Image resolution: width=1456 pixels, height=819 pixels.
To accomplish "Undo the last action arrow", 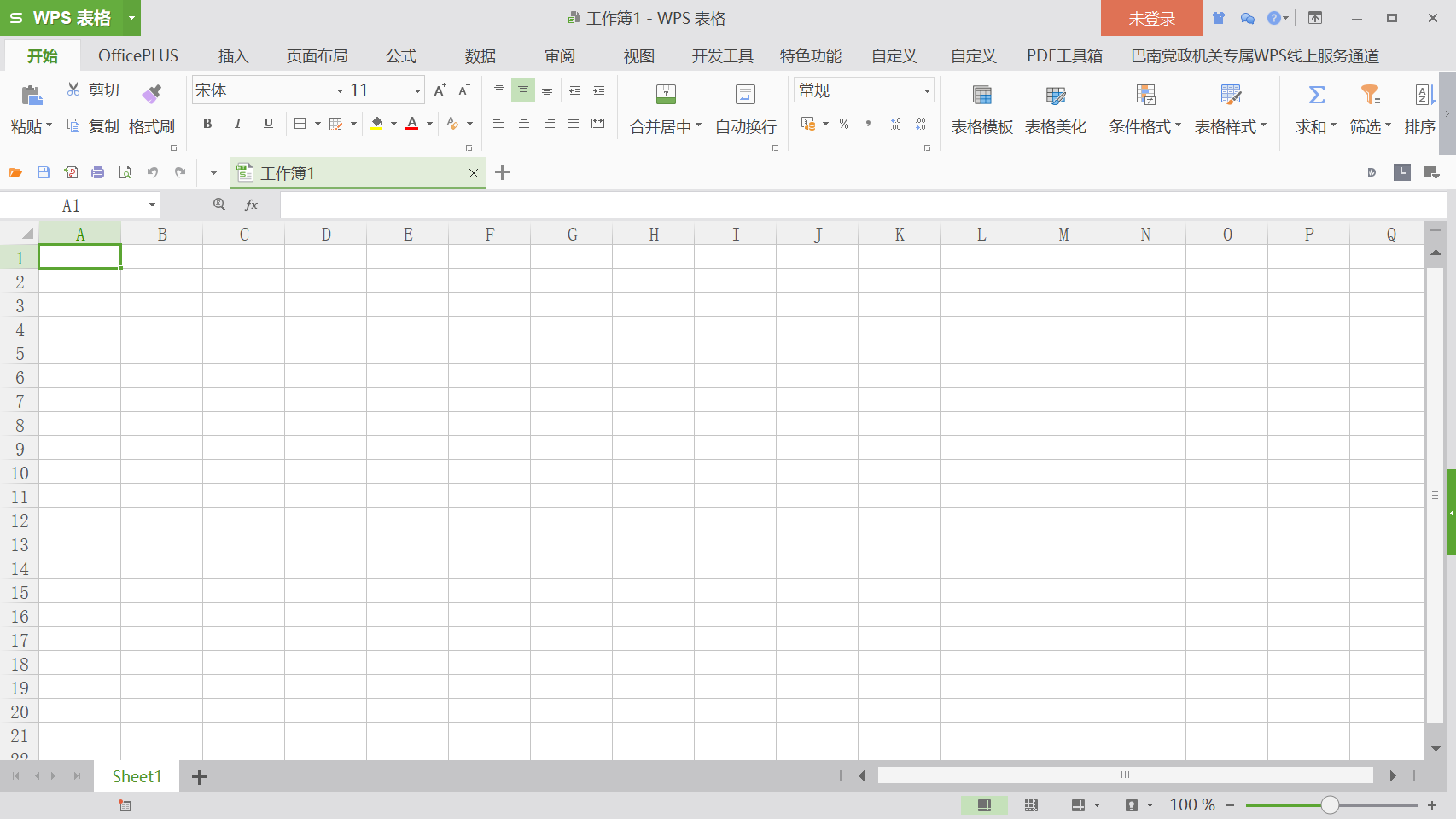I will coord(153,172).
